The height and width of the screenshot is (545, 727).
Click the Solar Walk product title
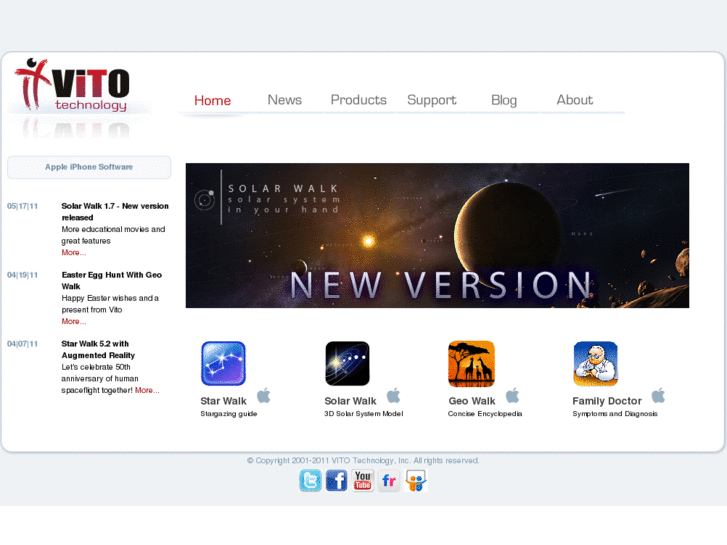(x=351, y=401)
